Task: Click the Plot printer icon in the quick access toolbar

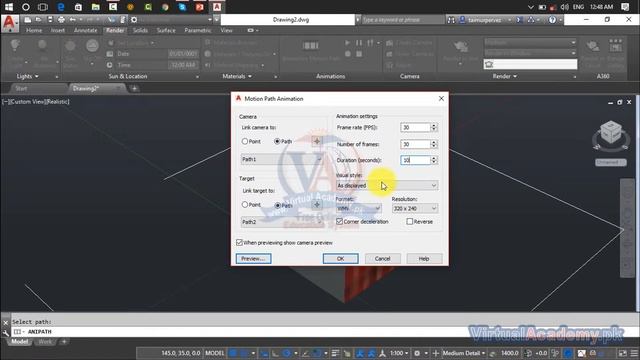Action: pos(61,20)
